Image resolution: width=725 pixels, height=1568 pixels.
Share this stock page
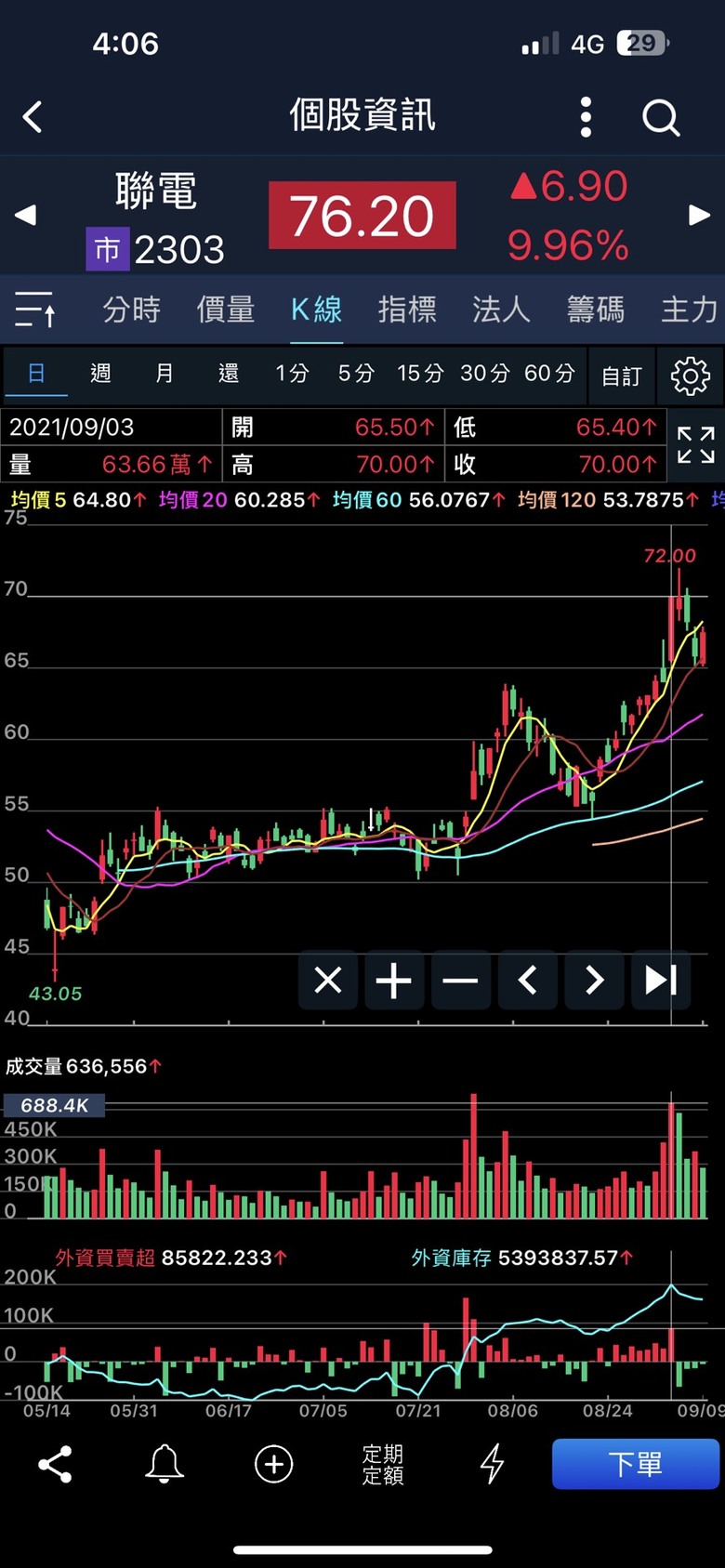(x=55, y=1464)
